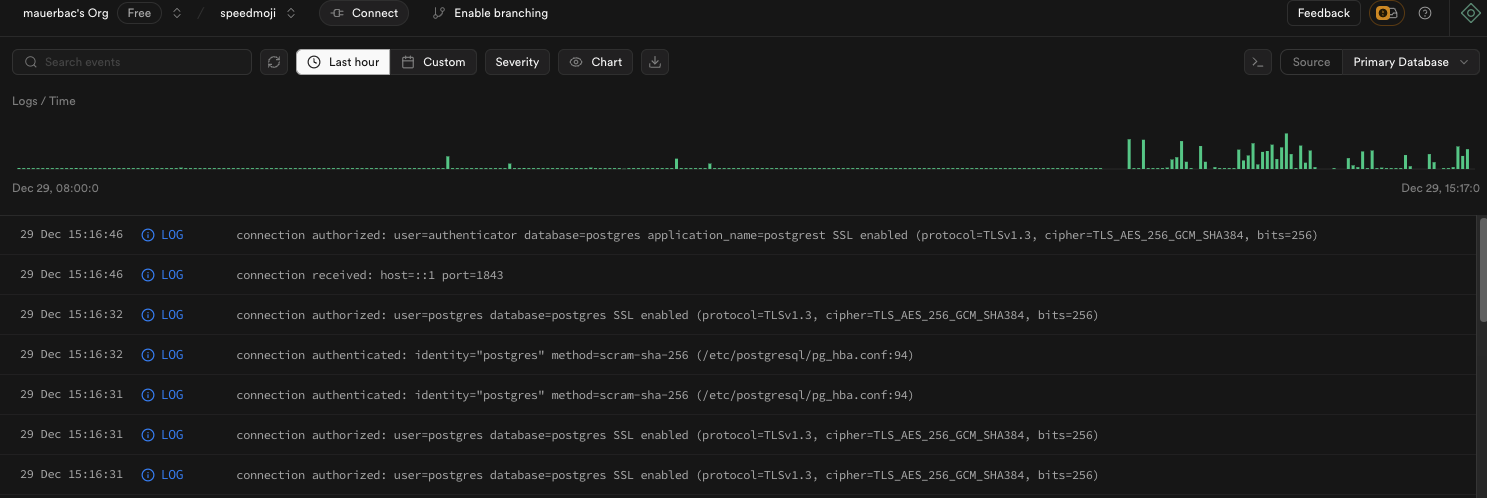Expand the speedmoji project switcher chevrons
The image size is (1487, 498).
[x=291, y=13]
